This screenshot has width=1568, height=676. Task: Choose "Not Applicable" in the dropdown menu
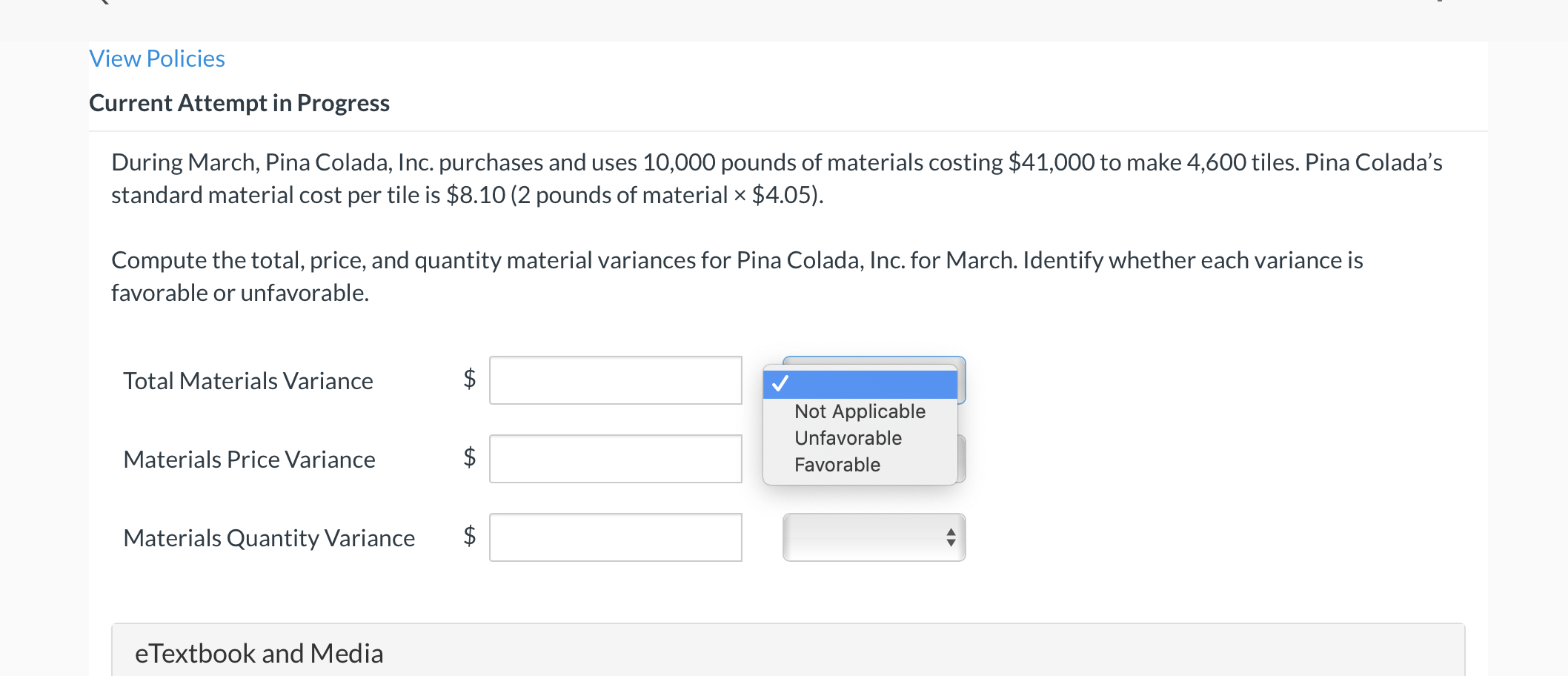(x=859, y=411)
